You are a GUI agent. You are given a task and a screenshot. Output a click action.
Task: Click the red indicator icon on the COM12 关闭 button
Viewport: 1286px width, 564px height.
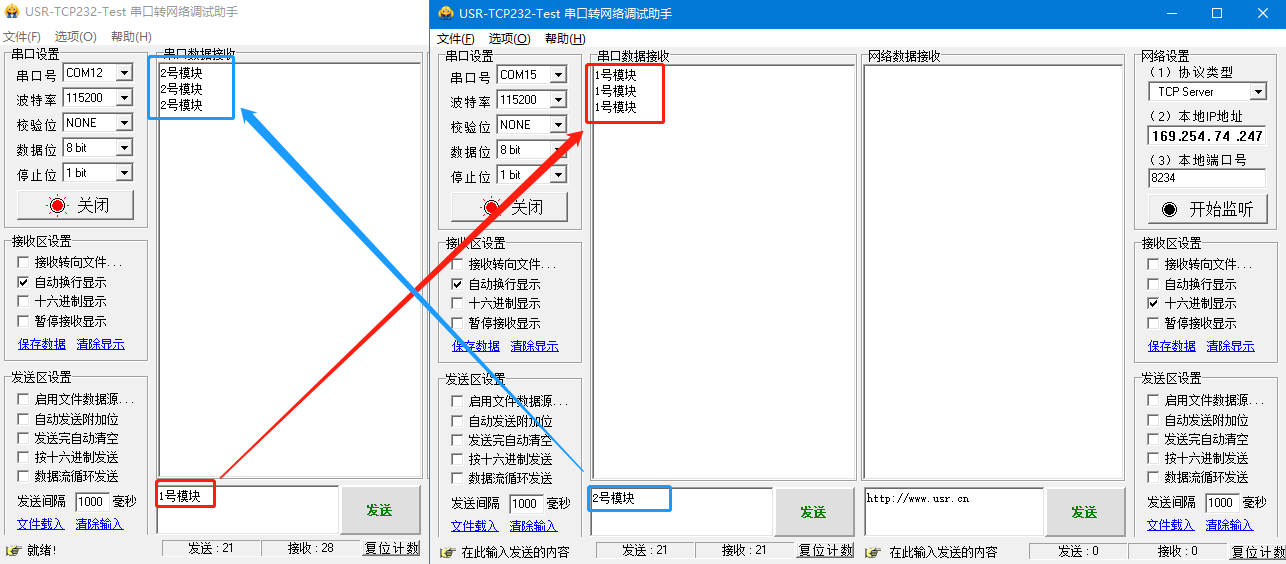pyautogui.click(x=58, y=206)
